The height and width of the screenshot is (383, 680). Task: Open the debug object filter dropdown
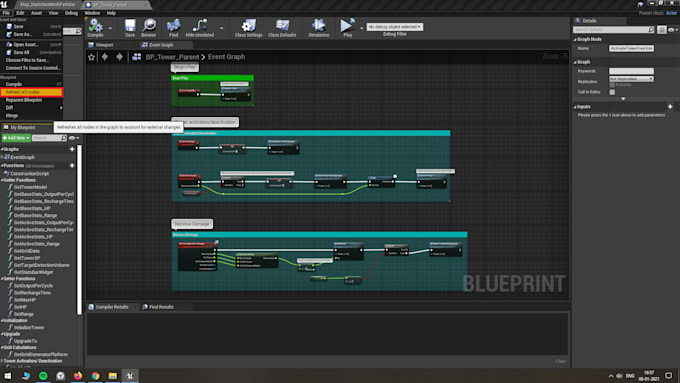[x=394, y=27]
